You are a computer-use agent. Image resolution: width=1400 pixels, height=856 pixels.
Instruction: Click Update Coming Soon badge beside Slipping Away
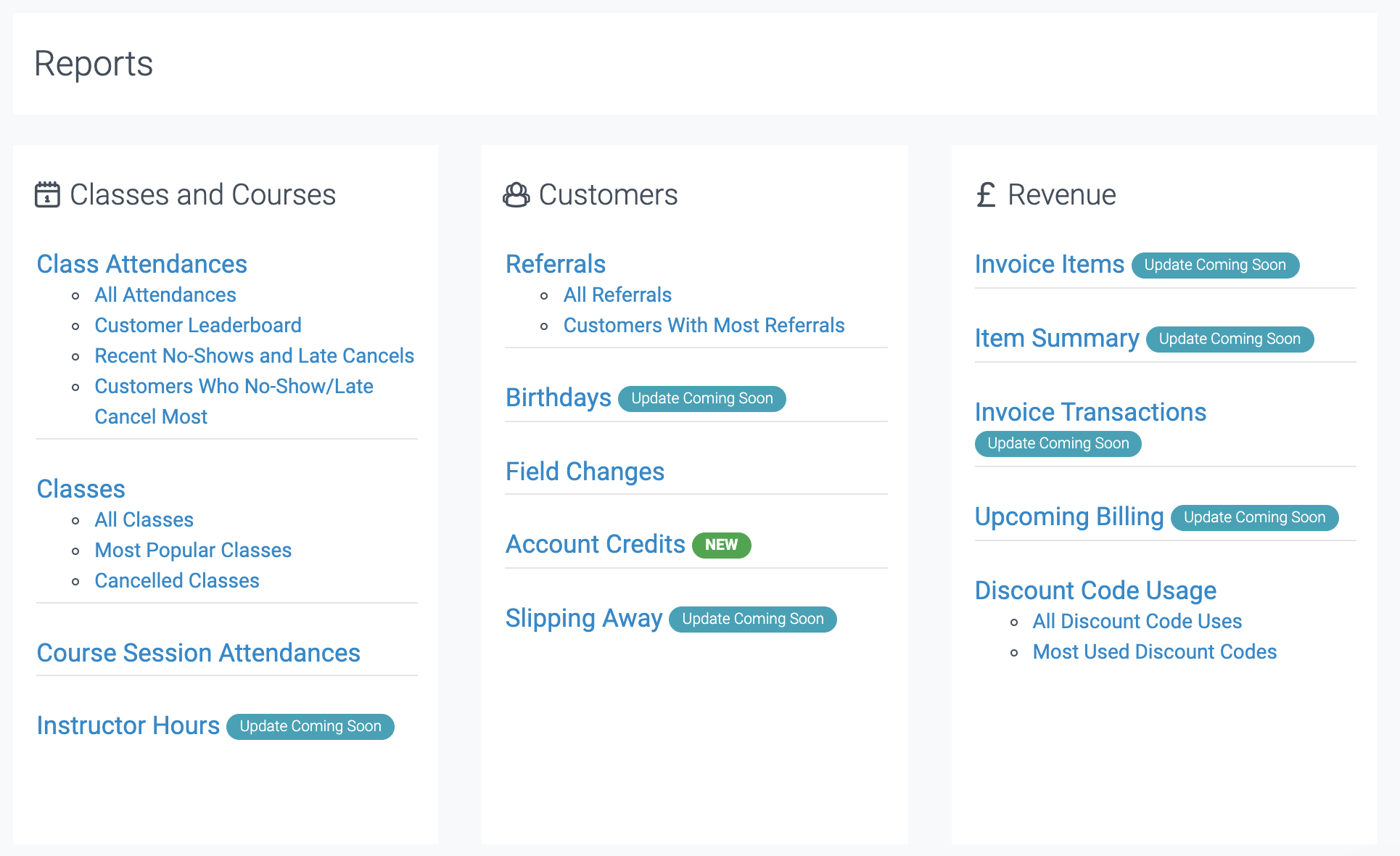coord(752,619)
